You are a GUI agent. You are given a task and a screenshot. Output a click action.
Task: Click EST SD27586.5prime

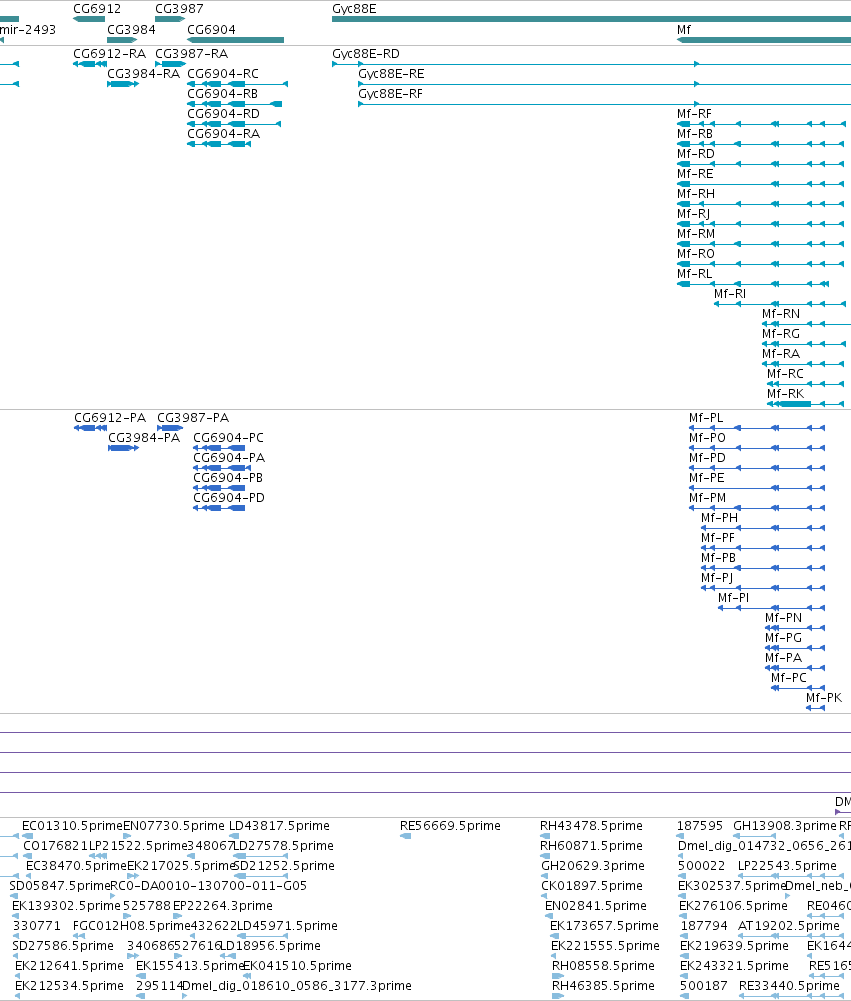point(63,946)
